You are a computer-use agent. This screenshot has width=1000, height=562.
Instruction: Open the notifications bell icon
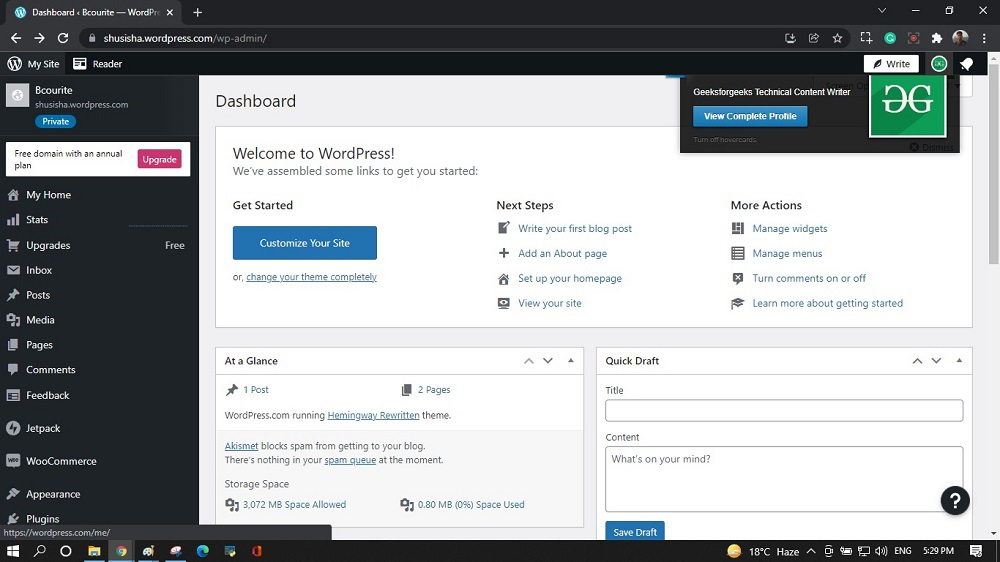(967, 64)
